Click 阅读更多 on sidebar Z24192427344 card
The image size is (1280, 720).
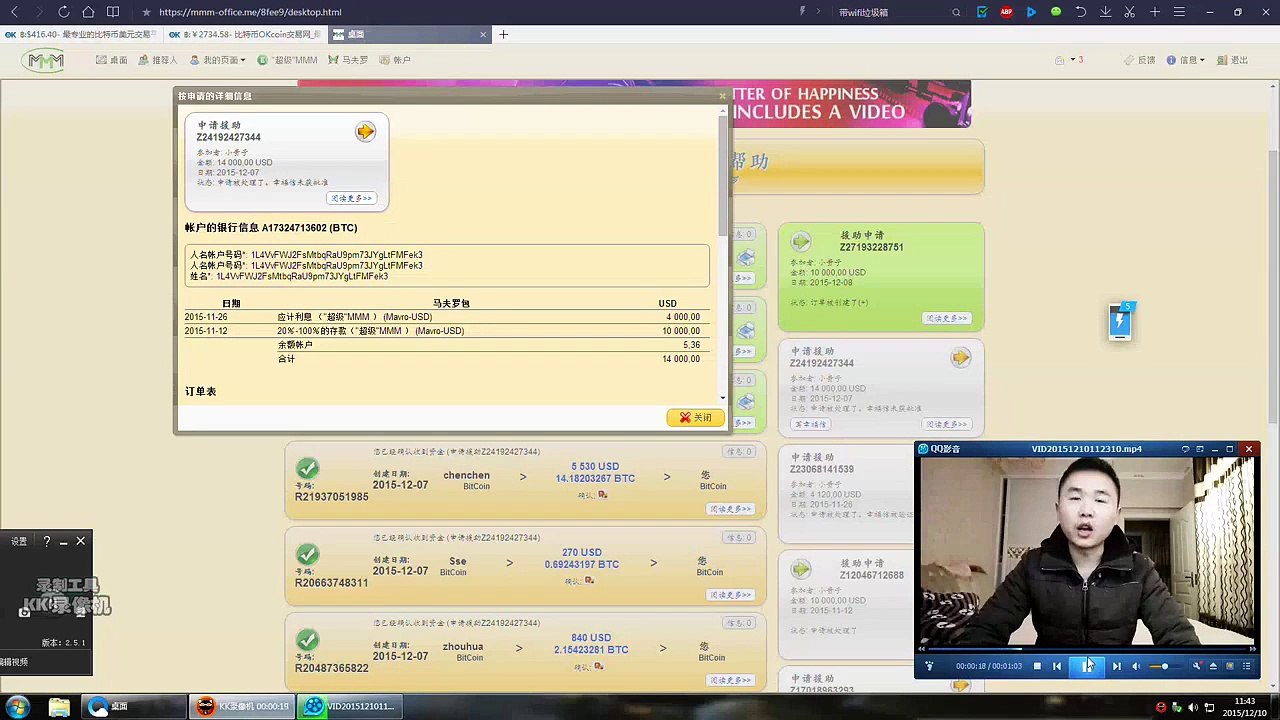pos(945,424)
